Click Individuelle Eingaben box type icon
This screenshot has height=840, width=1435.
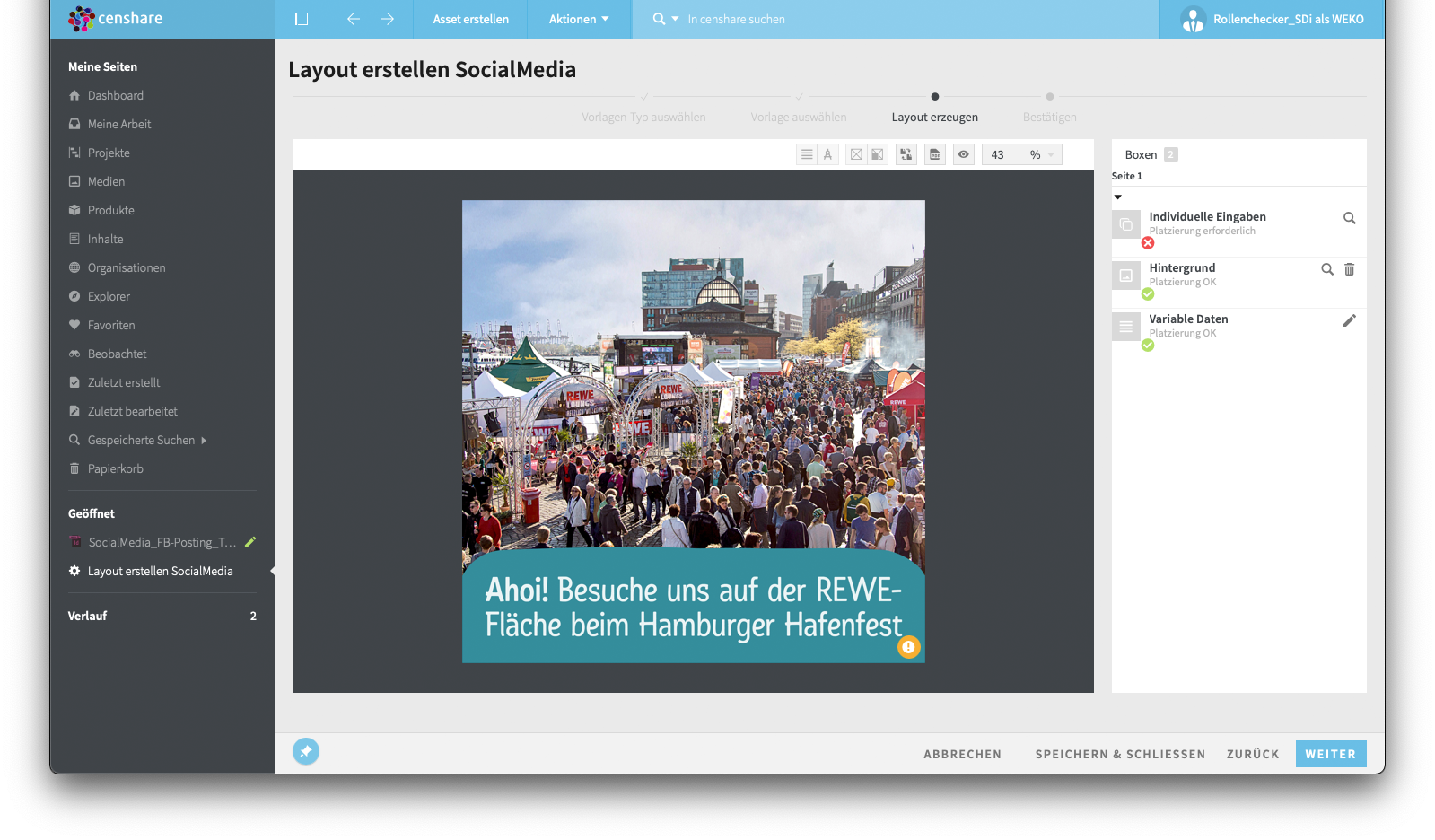tap(1125, 224)
